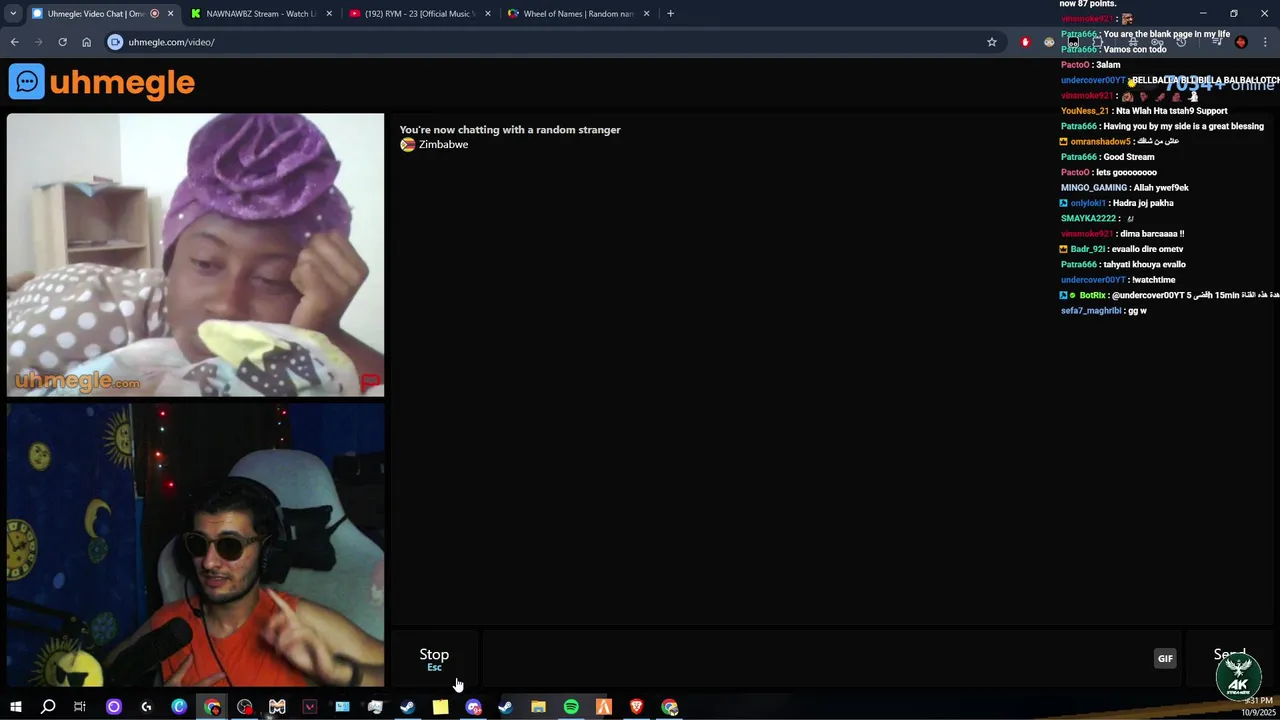Open Windows Task View
The image size is (1280, 720).
point(80,707)
